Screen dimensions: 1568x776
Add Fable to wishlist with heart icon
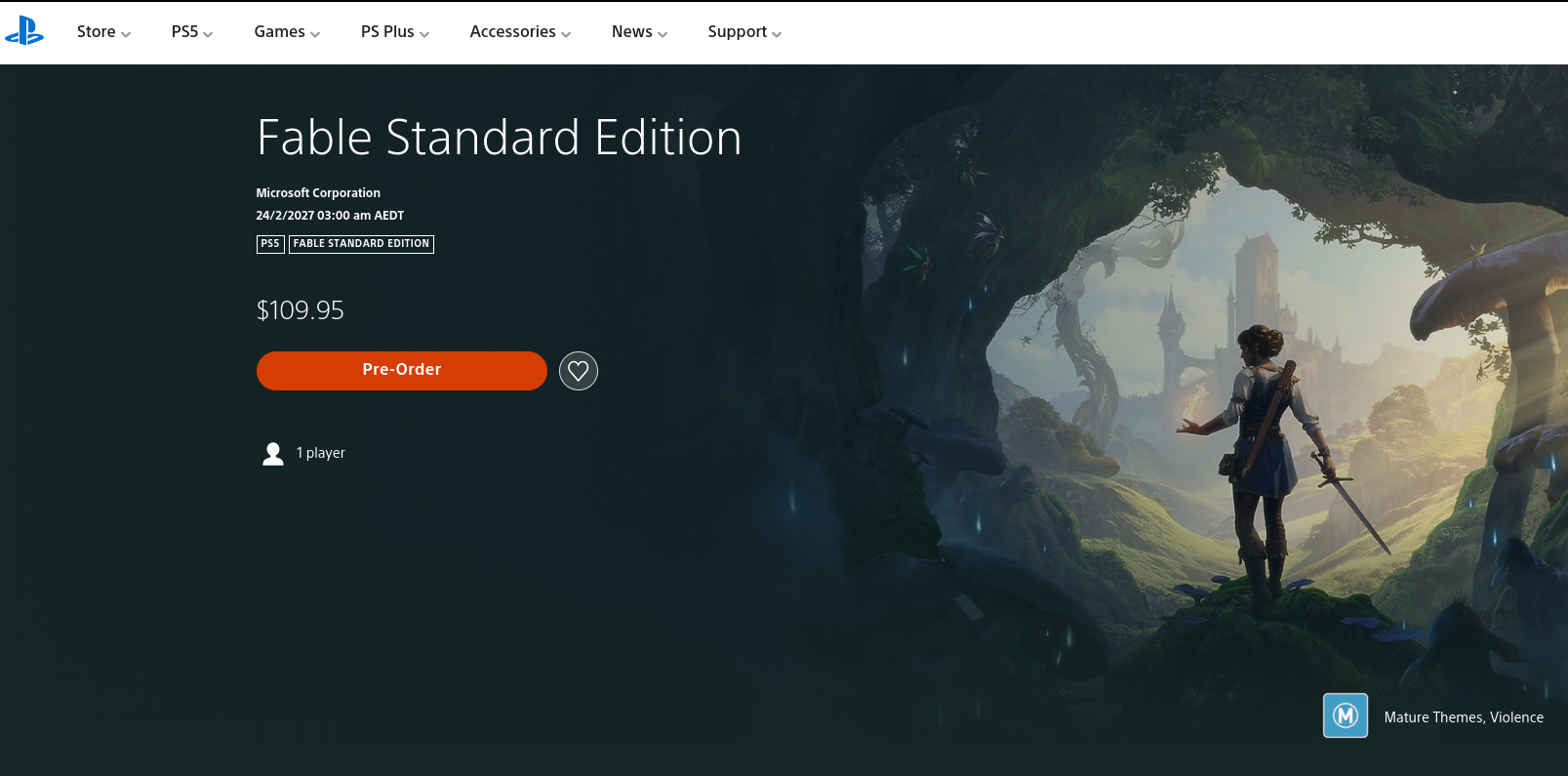coord(579,371)
